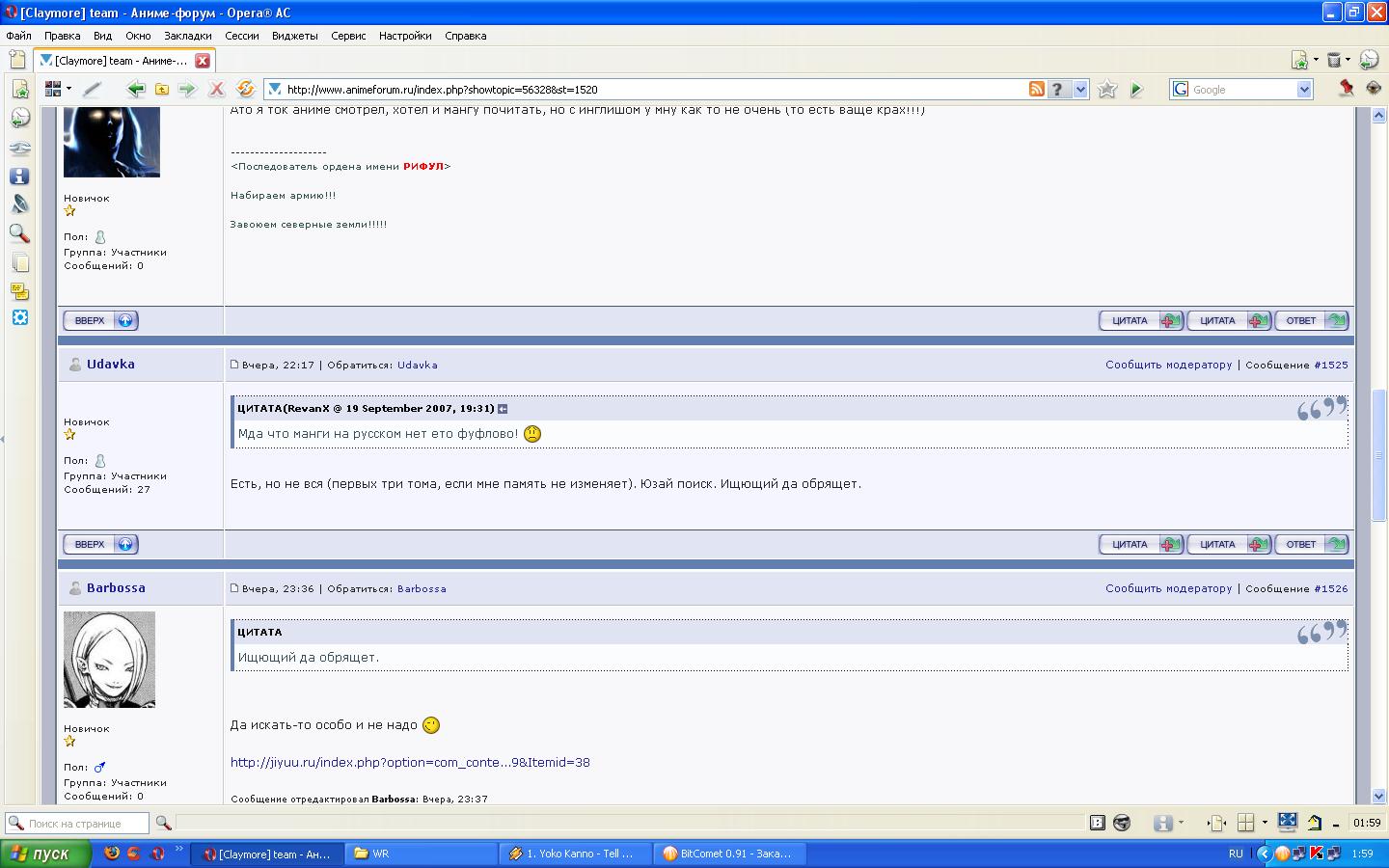This screenshot has width=1389, height=868.
Task: Open the Вид menu
Action: click(103, 36)
